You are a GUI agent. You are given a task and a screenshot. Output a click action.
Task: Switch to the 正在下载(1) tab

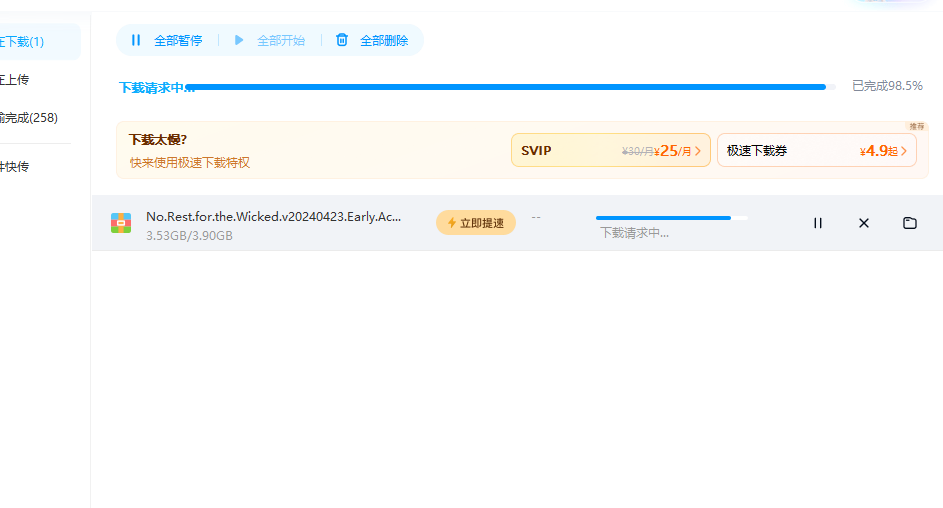pos(22,42)
